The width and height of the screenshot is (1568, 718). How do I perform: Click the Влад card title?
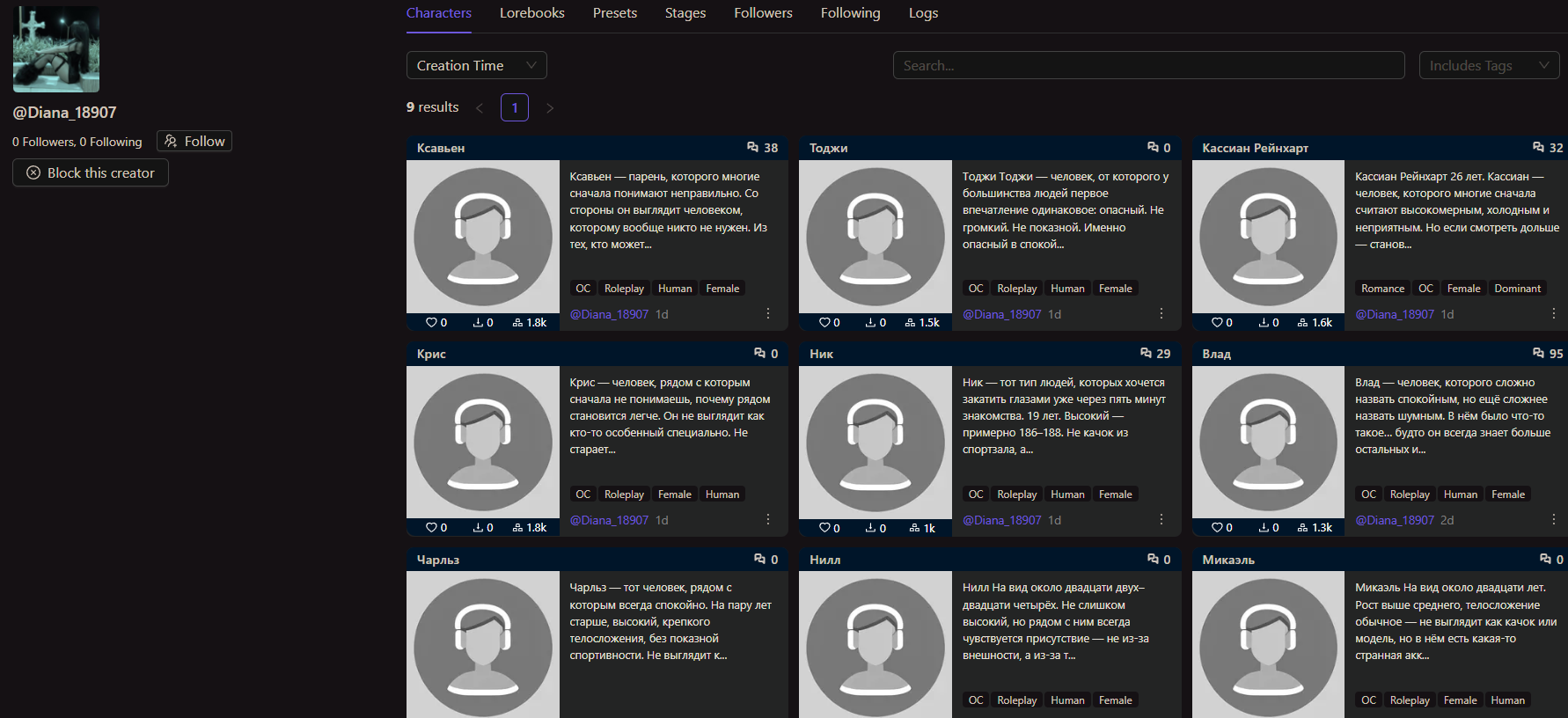pos(1217,354)
